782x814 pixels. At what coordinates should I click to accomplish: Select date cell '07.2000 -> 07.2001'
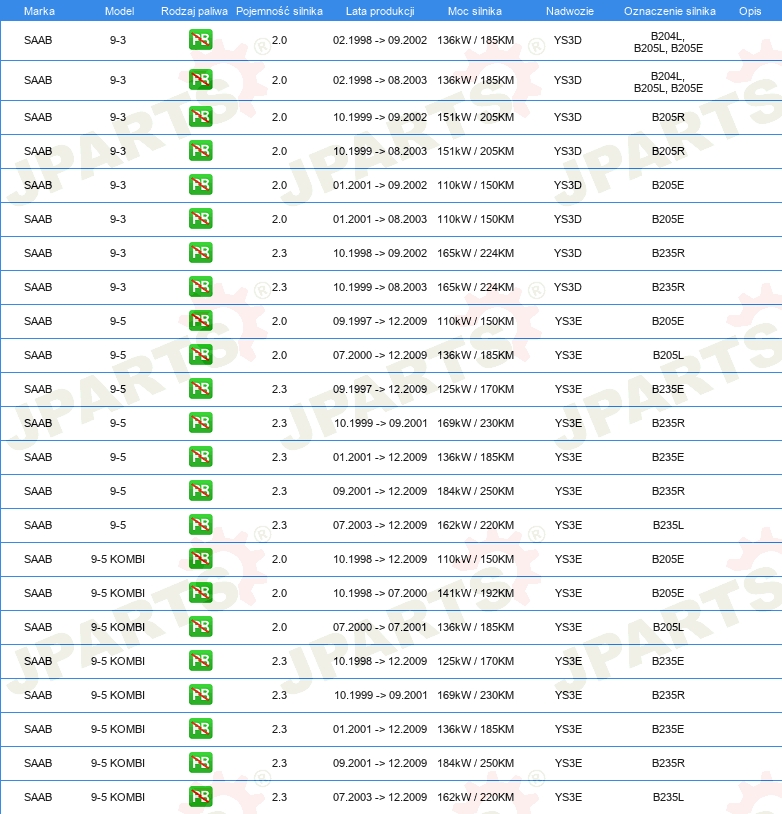click(380, 627)
